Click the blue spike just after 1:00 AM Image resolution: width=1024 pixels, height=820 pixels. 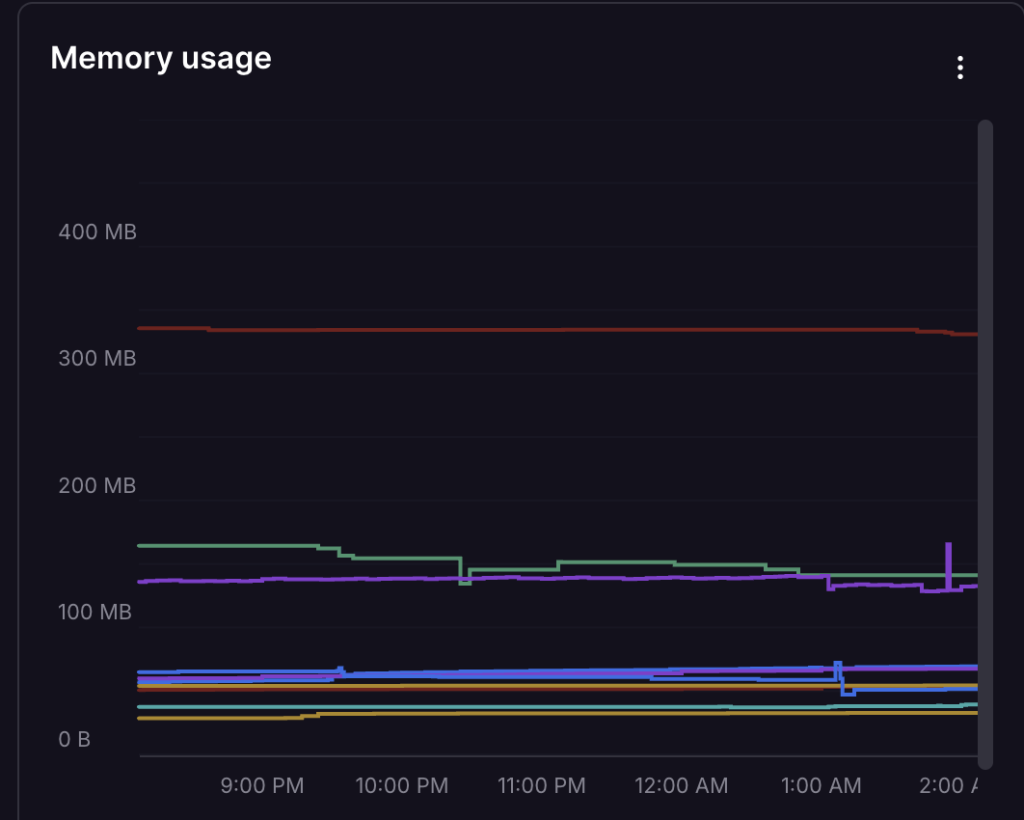coord(838,667)
